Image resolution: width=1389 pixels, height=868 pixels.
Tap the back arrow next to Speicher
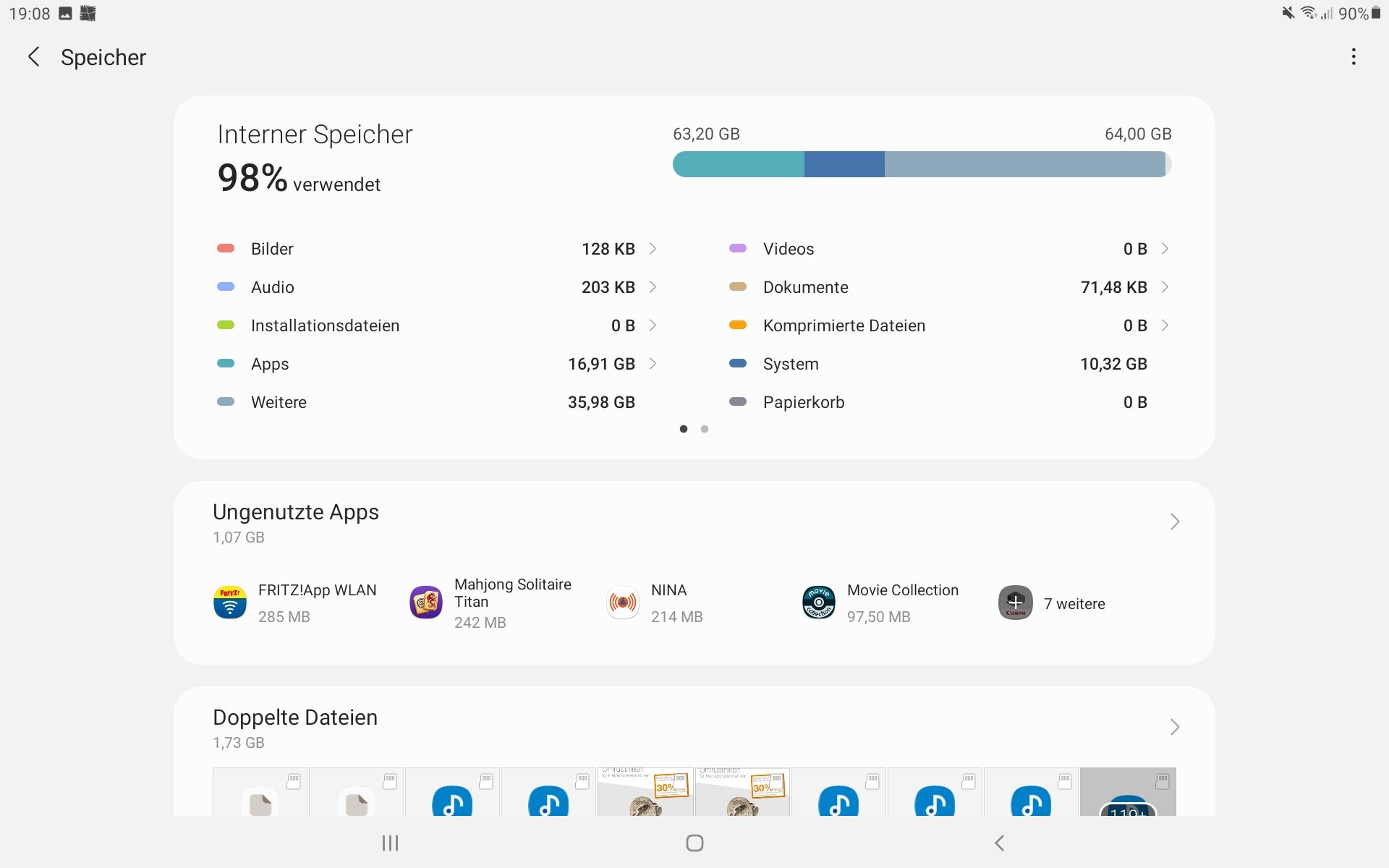tap(33, 57)
